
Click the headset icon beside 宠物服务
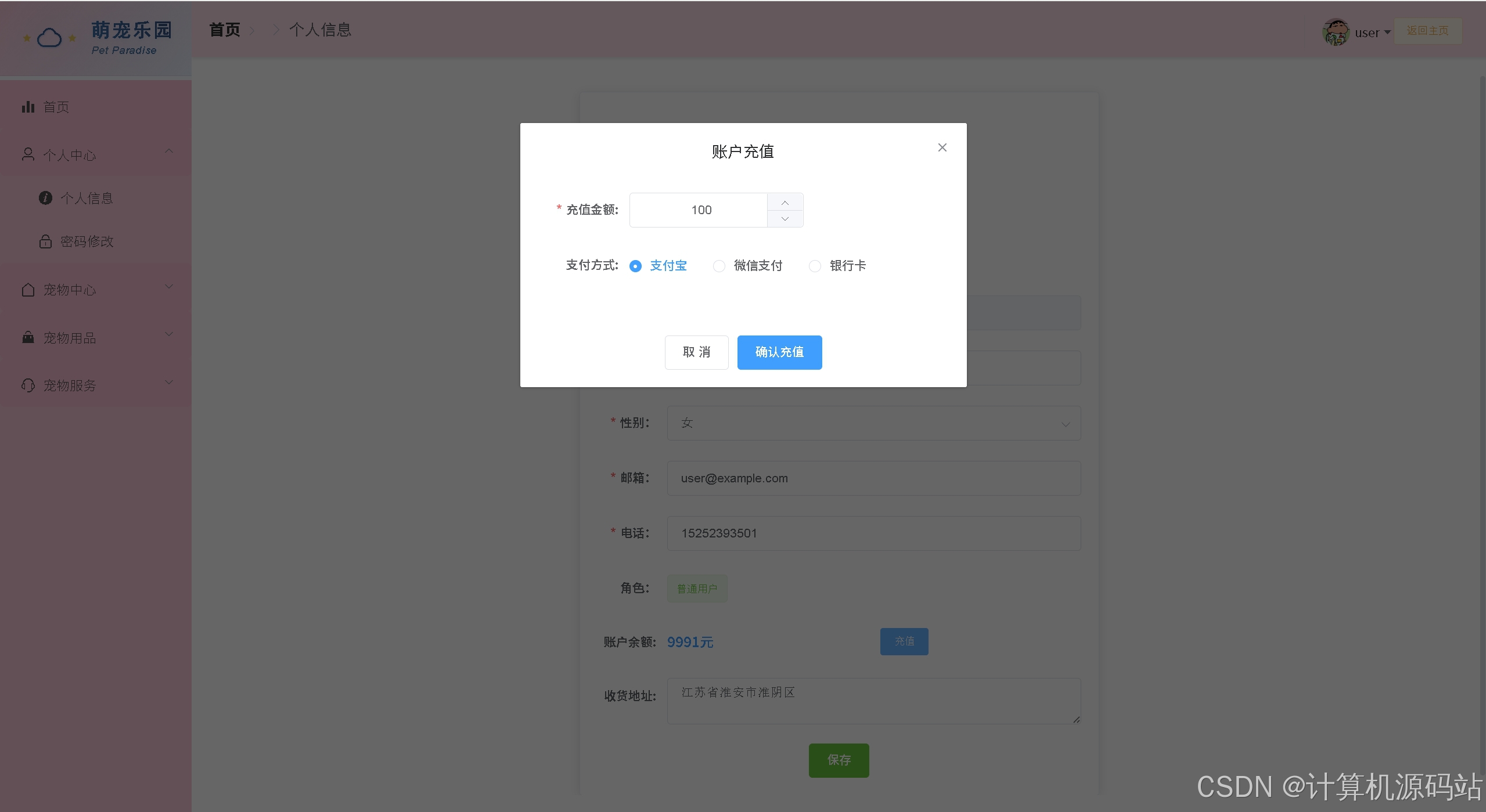[x=28, y=385]
